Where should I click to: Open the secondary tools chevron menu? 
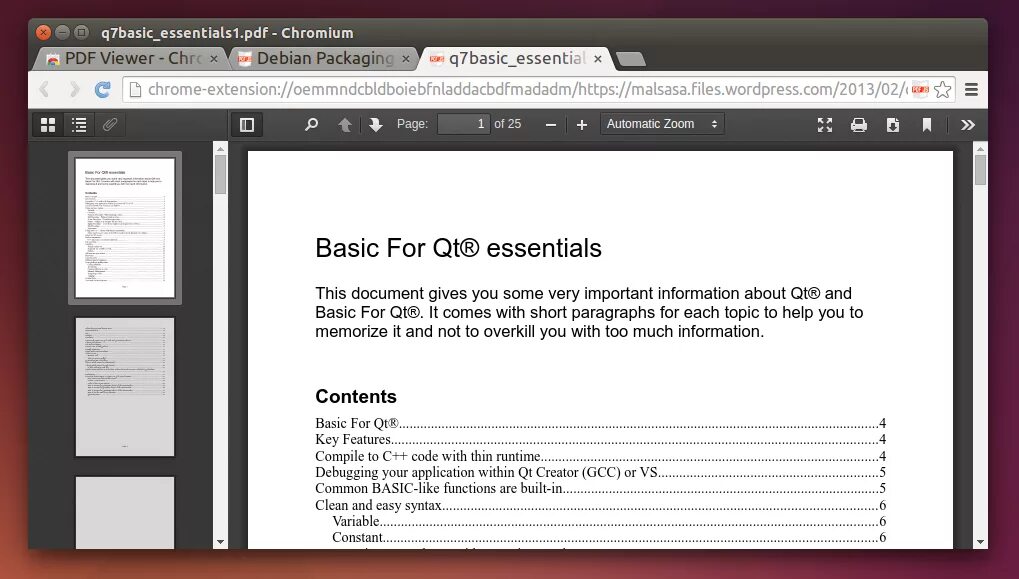968,125
